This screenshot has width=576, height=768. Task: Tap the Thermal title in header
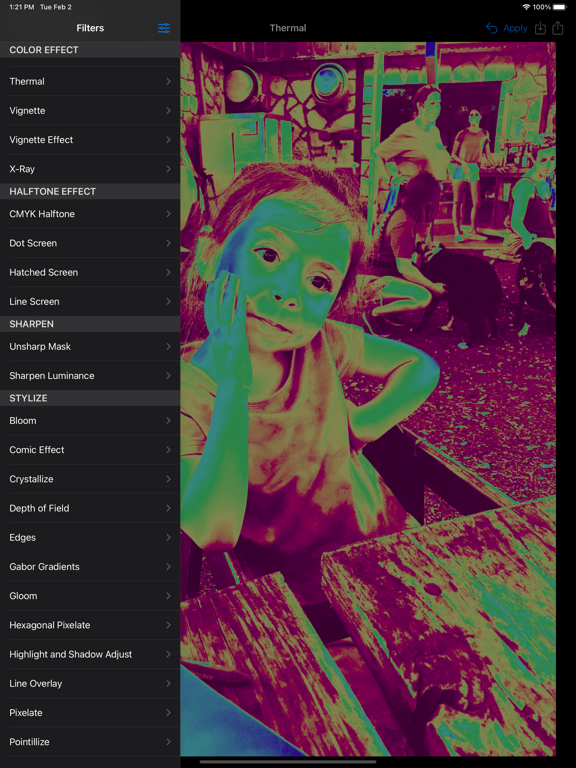(x=288, y=28)
